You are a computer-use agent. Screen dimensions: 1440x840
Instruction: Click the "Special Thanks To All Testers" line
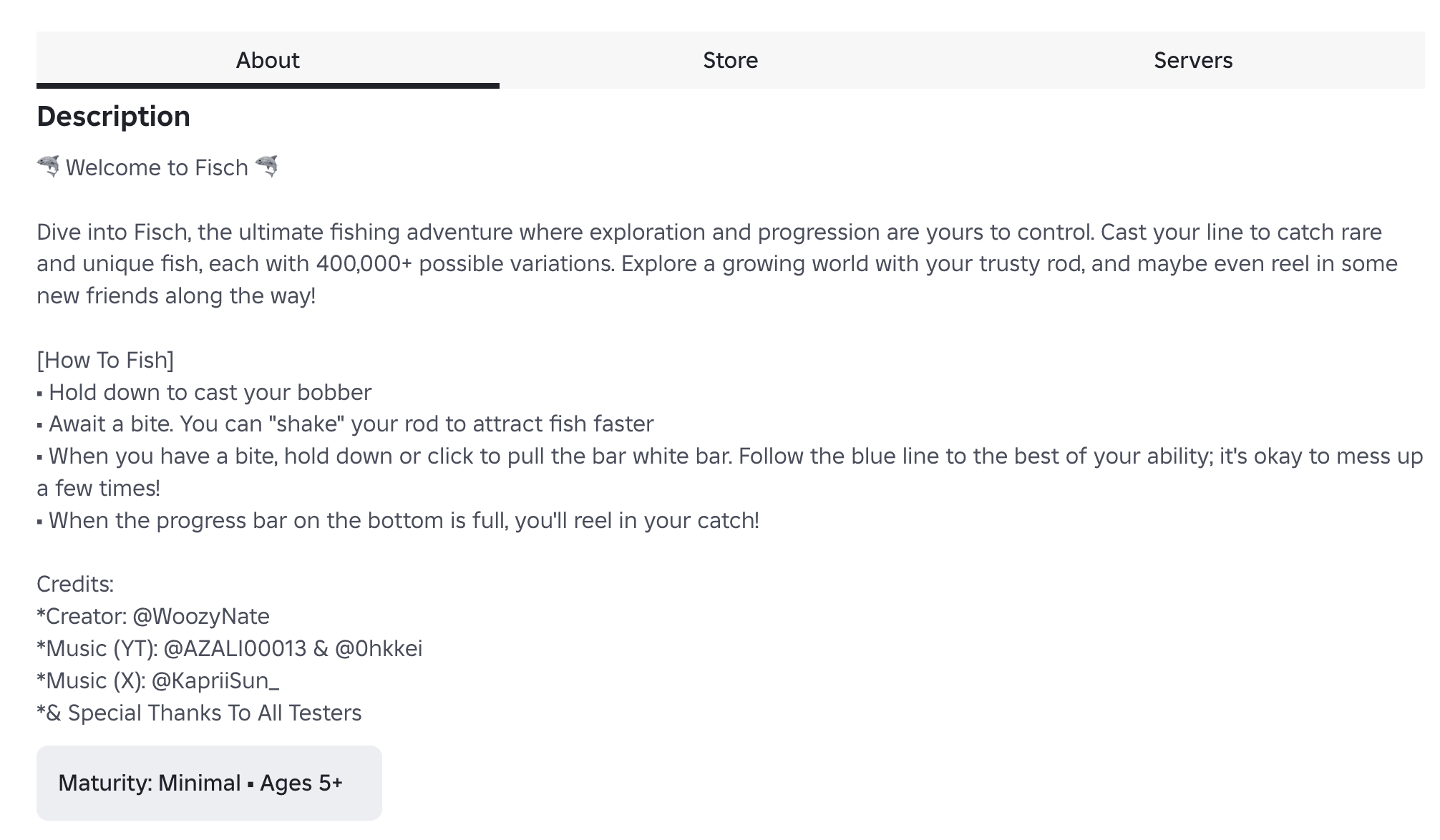[215, 713]
